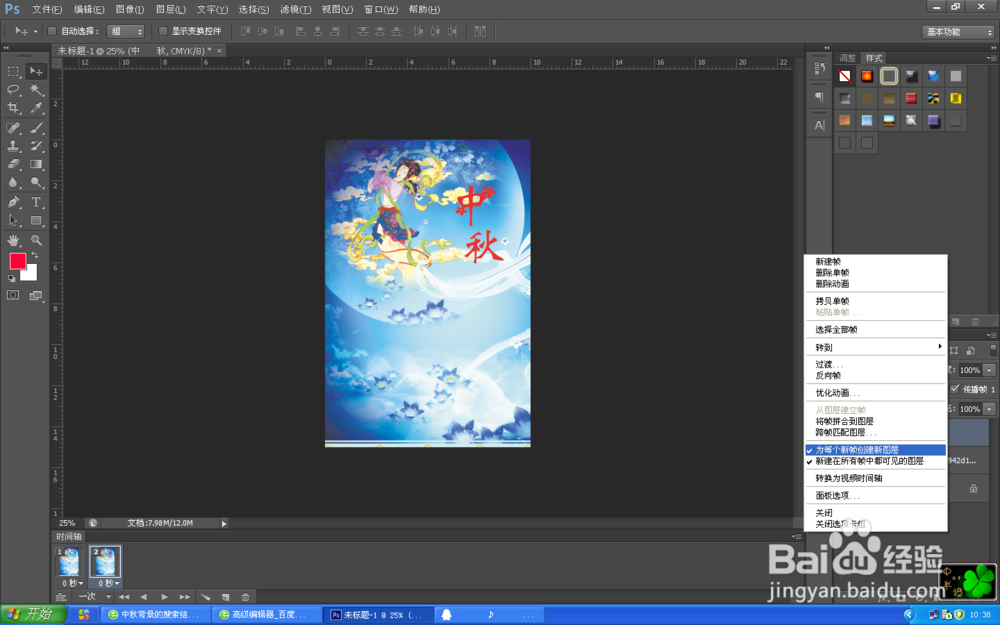Open the Character panel icon
Viewport: 1000px width, 625px height.
(x=820, y=126)
